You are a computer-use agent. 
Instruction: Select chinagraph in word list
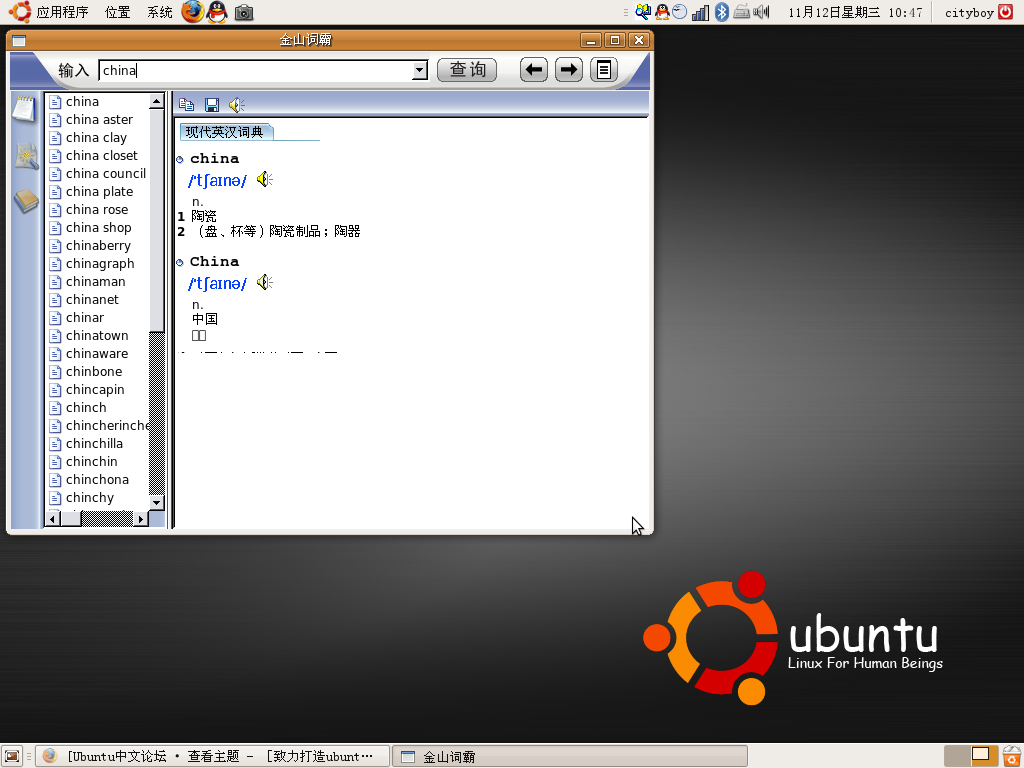point(100,263)
